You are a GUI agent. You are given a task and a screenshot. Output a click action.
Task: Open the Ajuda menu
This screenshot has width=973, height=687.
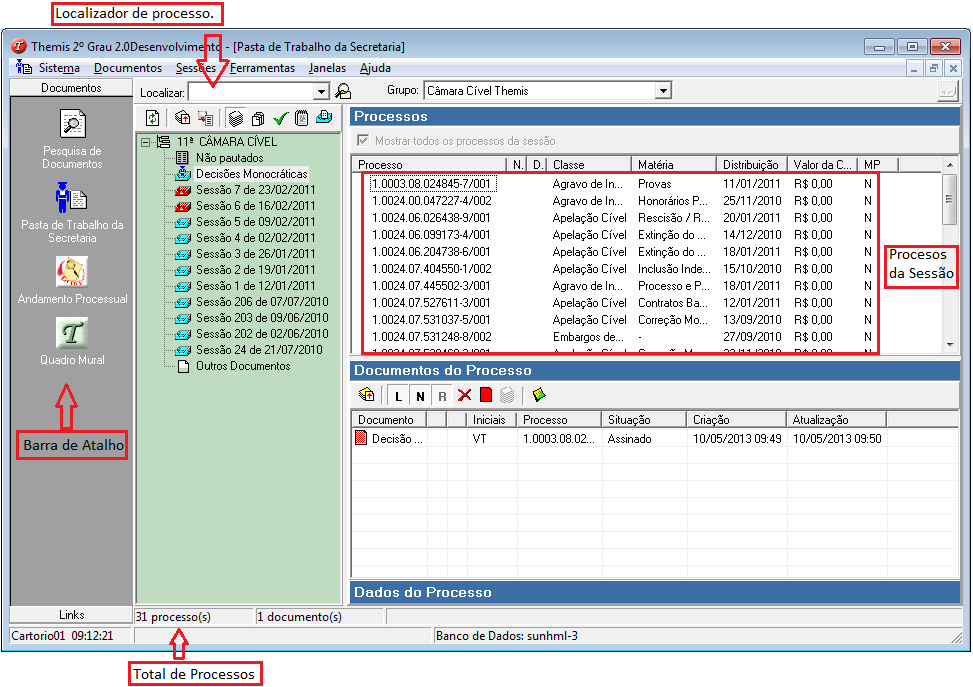coord(375,68)
